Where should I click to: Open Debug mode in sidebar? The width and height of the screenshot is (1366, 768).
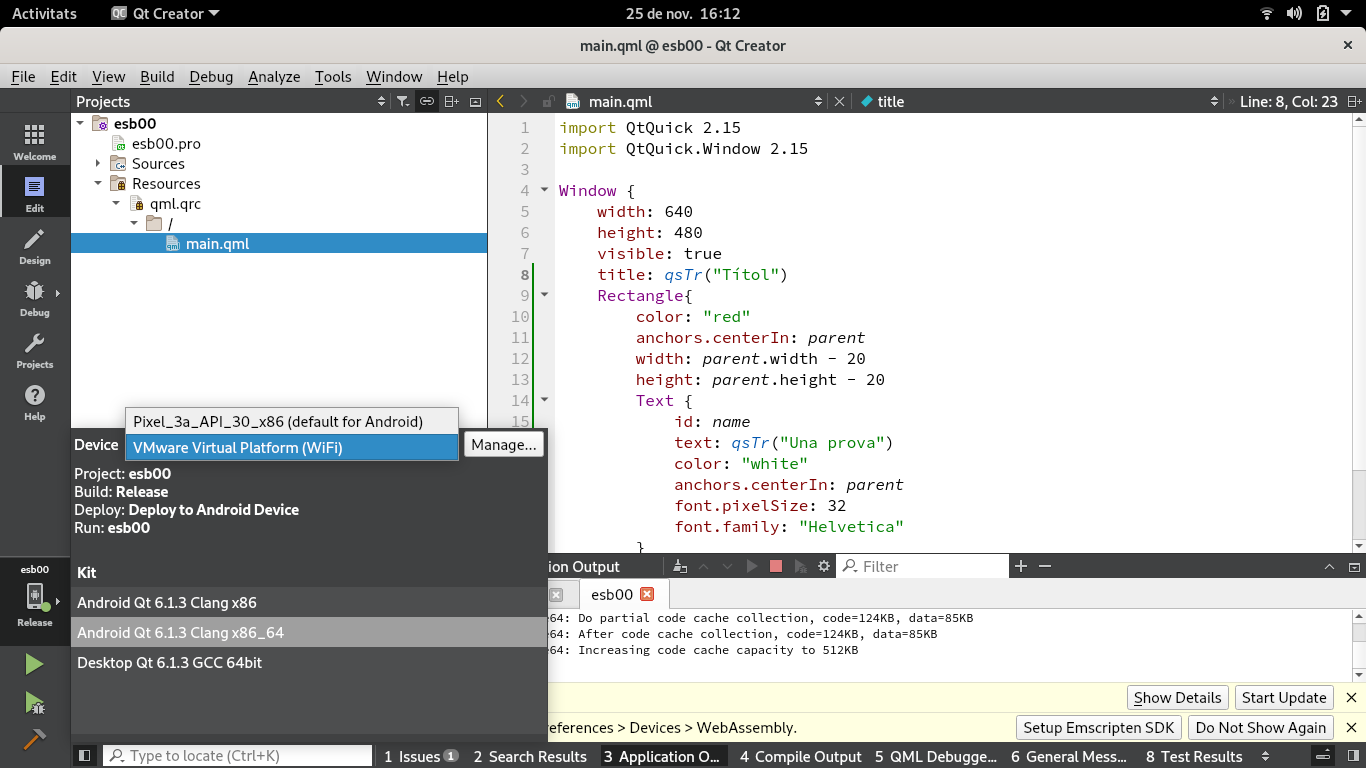[x=35, y=297]
